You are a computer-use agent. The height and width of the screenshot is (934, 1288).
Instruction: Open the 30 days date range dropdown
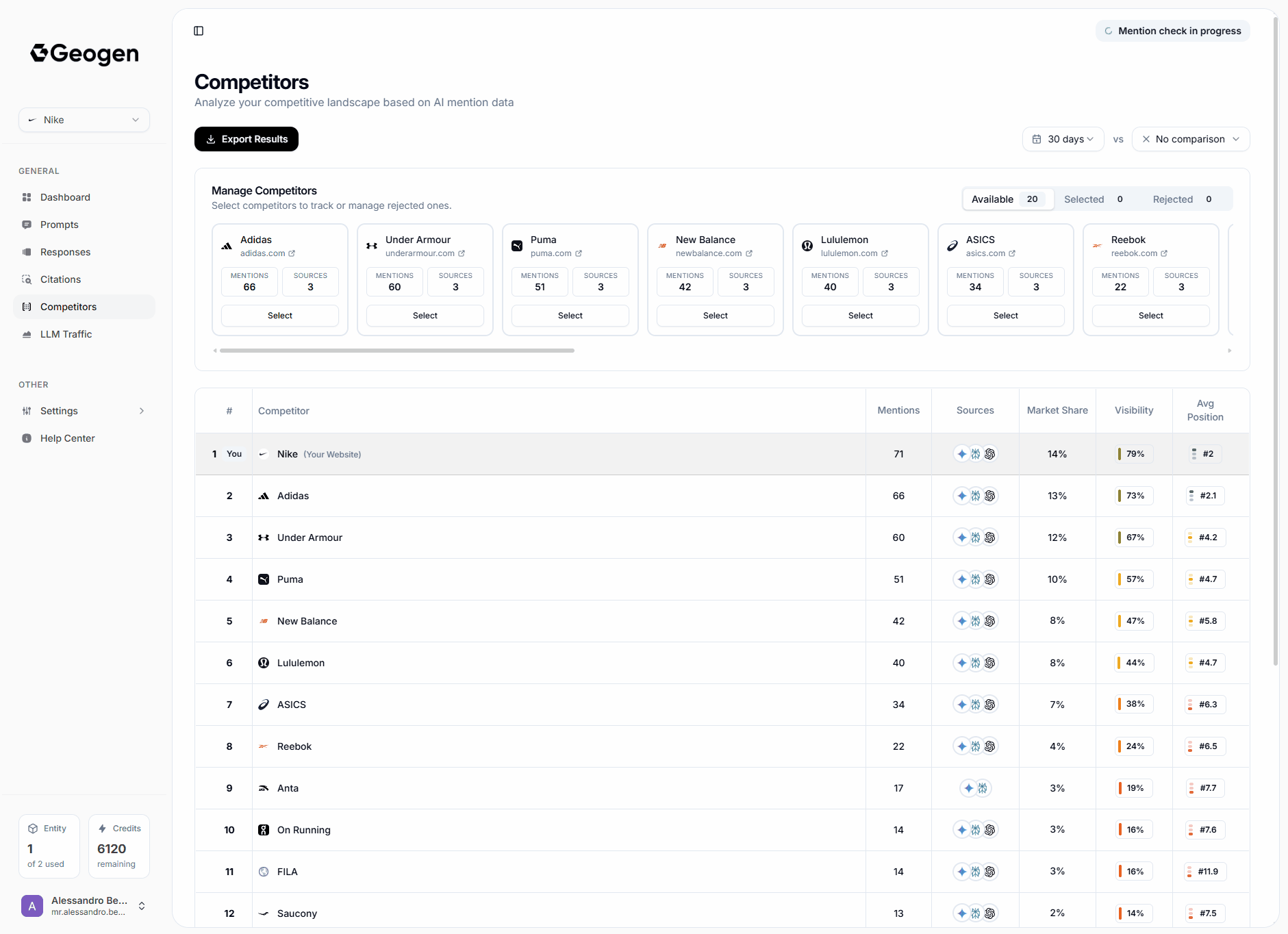[1063, 139]
